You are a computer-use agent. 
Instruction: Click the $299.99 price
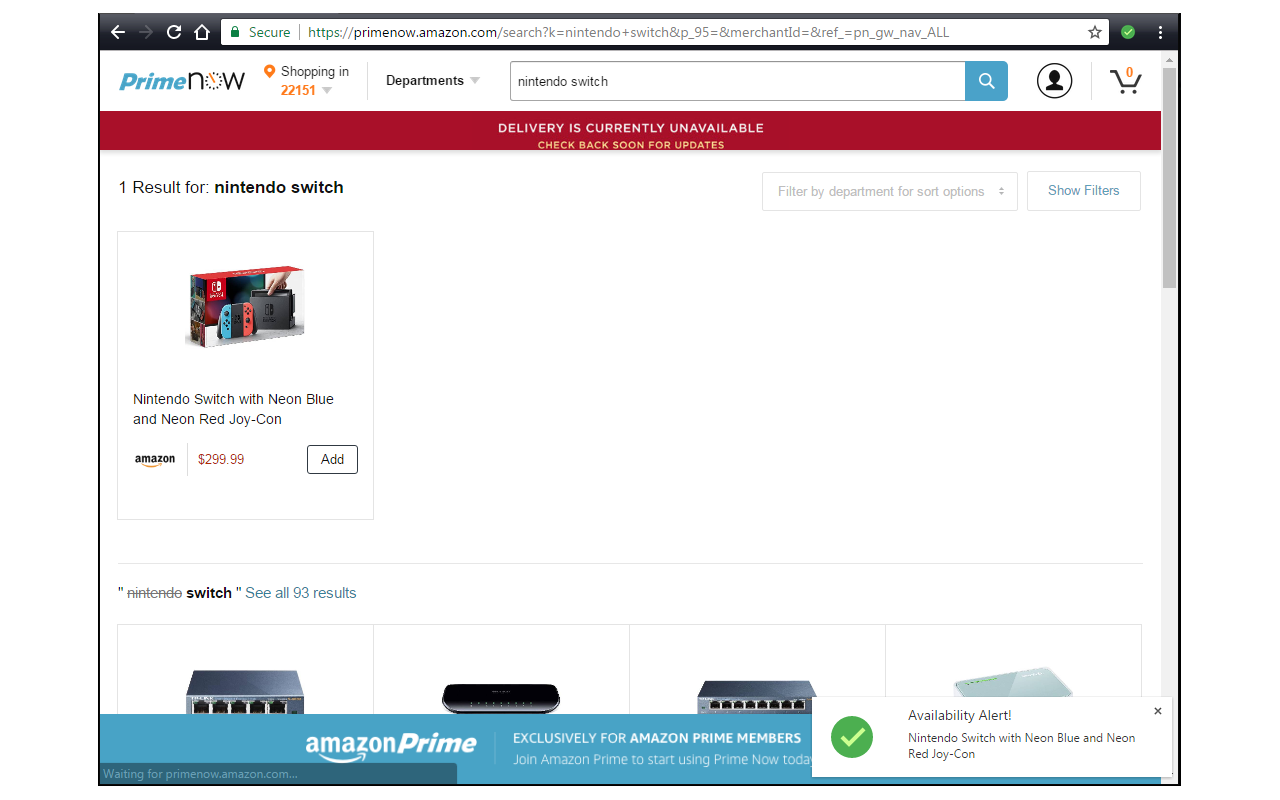point(221,460)
